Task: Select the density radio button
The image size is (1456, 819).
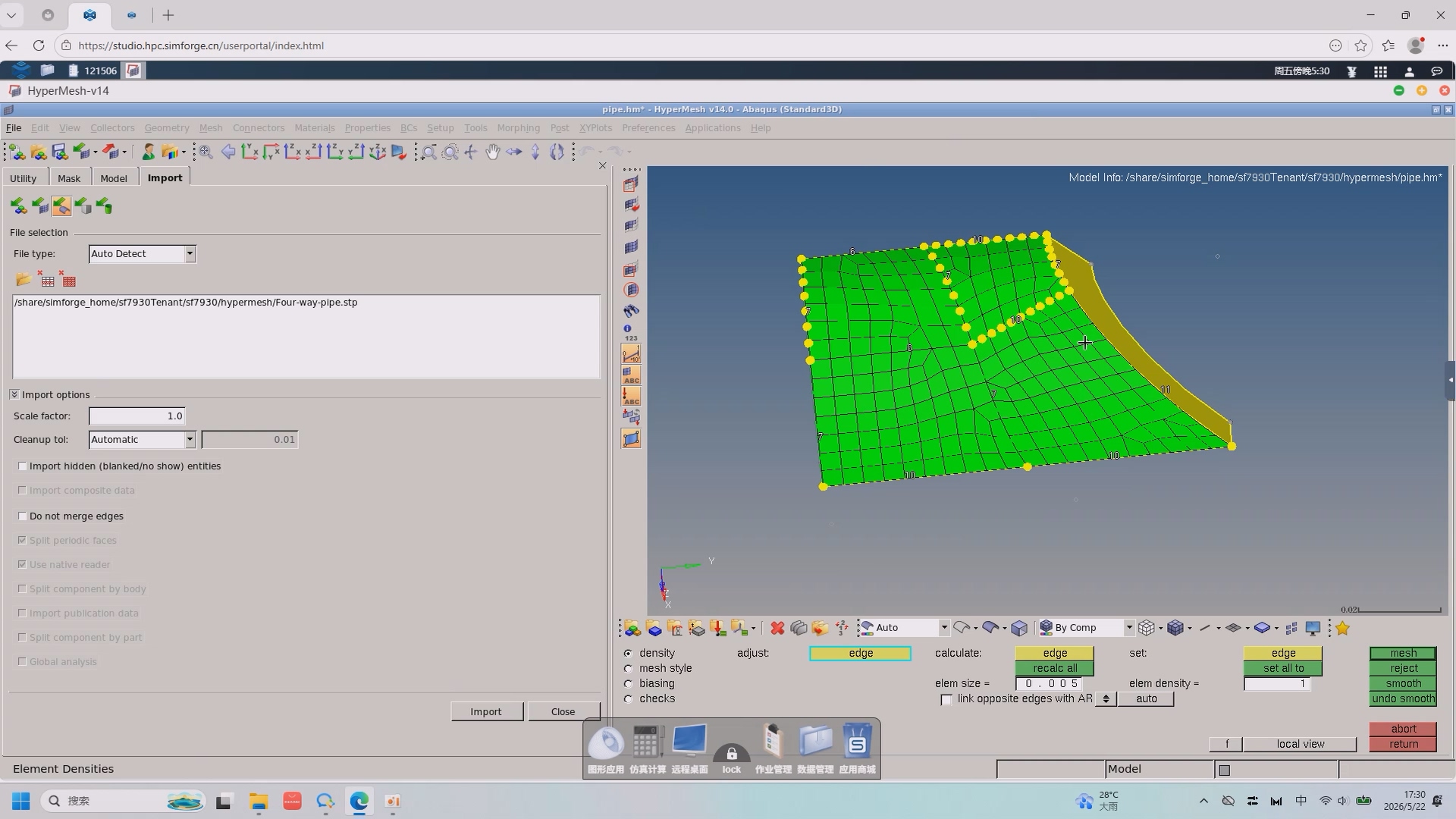Action: coord(628,654)
